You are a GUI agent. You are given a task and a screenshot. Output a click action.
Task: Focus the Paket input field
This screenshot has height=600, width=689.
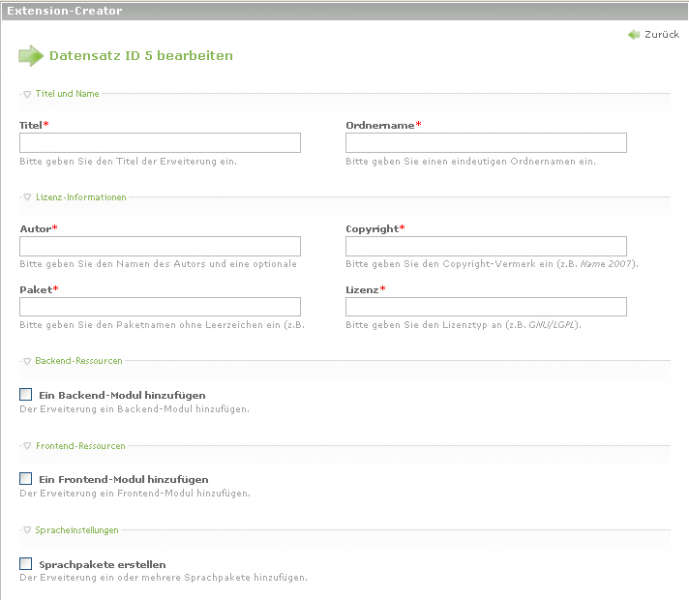coord(160,307)
